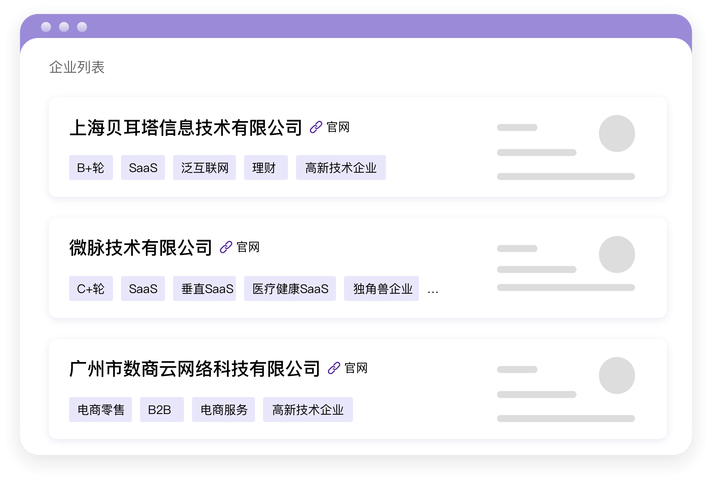Select the SaaS tag under 上海贝耳塔信息技术有限公司
The image size is (712, 481).
(x=143, y=168)
